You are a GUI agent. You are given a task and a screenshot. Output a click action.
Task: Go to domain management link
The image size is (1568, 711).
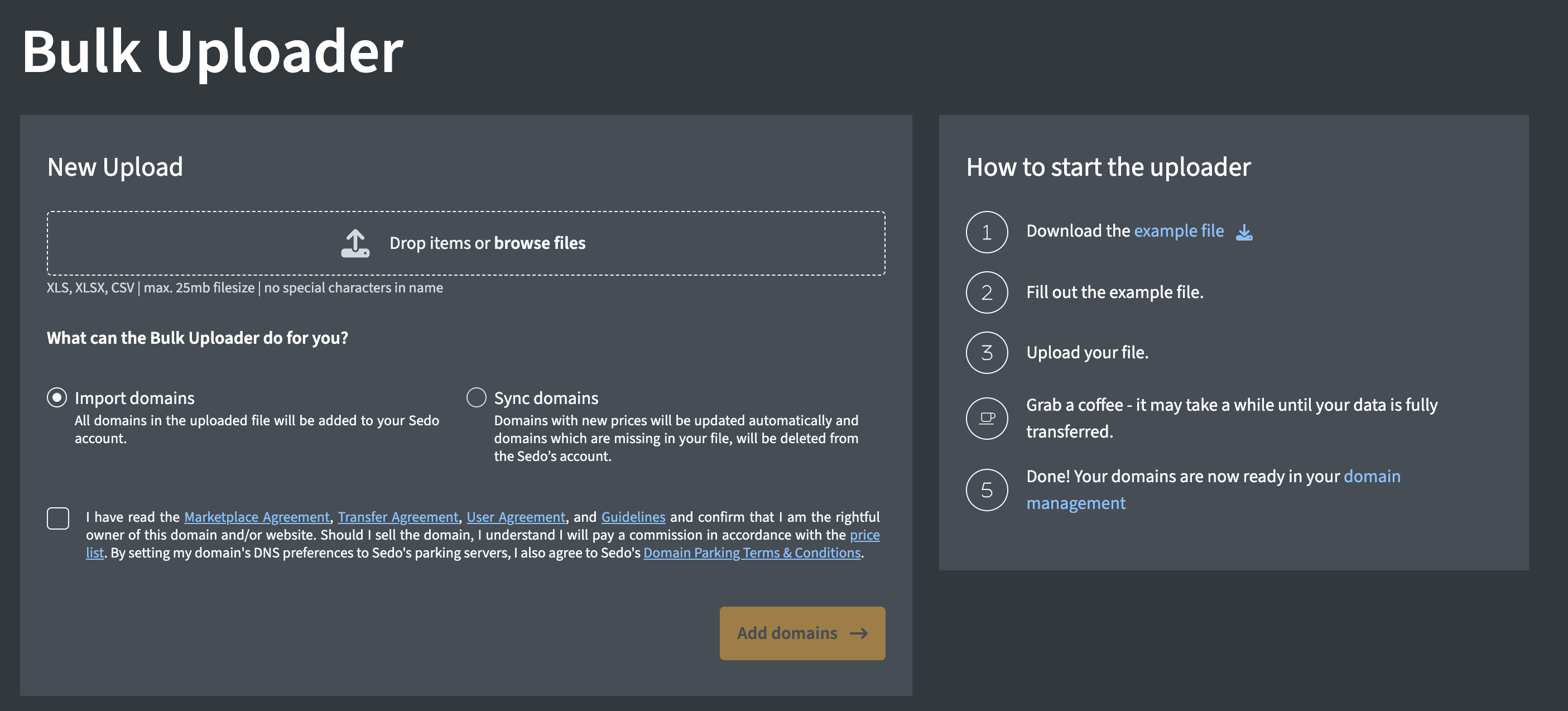click(x=1372, y=476)
